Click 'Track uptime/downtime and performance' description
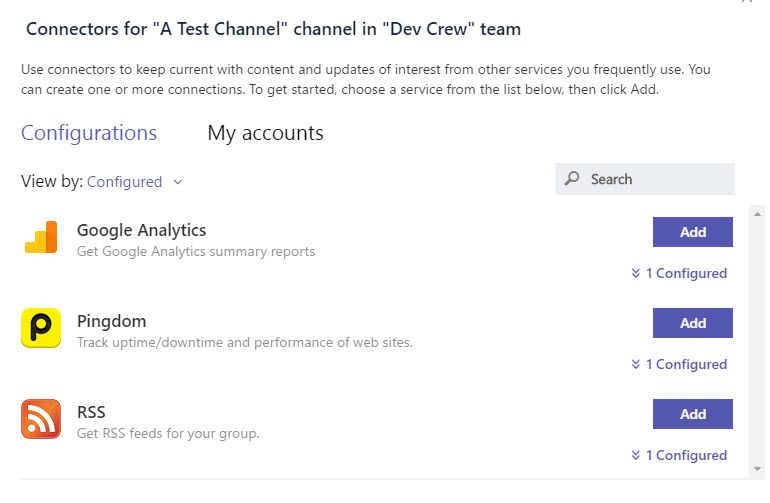The width and height of the screenshot is (770, 503). click(x=245, y=342)
